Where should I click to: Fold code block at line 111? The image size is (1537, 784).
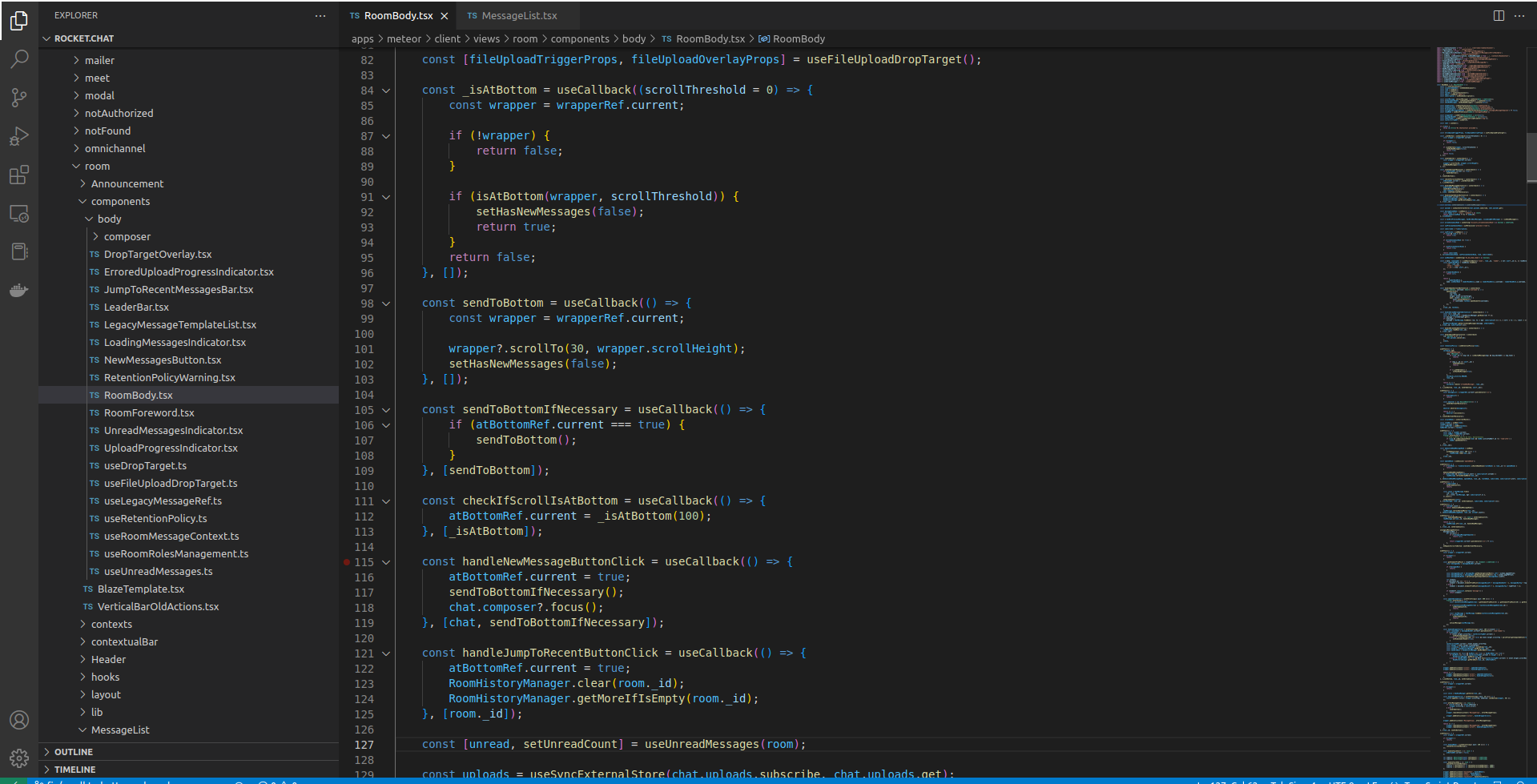[386, 501]
